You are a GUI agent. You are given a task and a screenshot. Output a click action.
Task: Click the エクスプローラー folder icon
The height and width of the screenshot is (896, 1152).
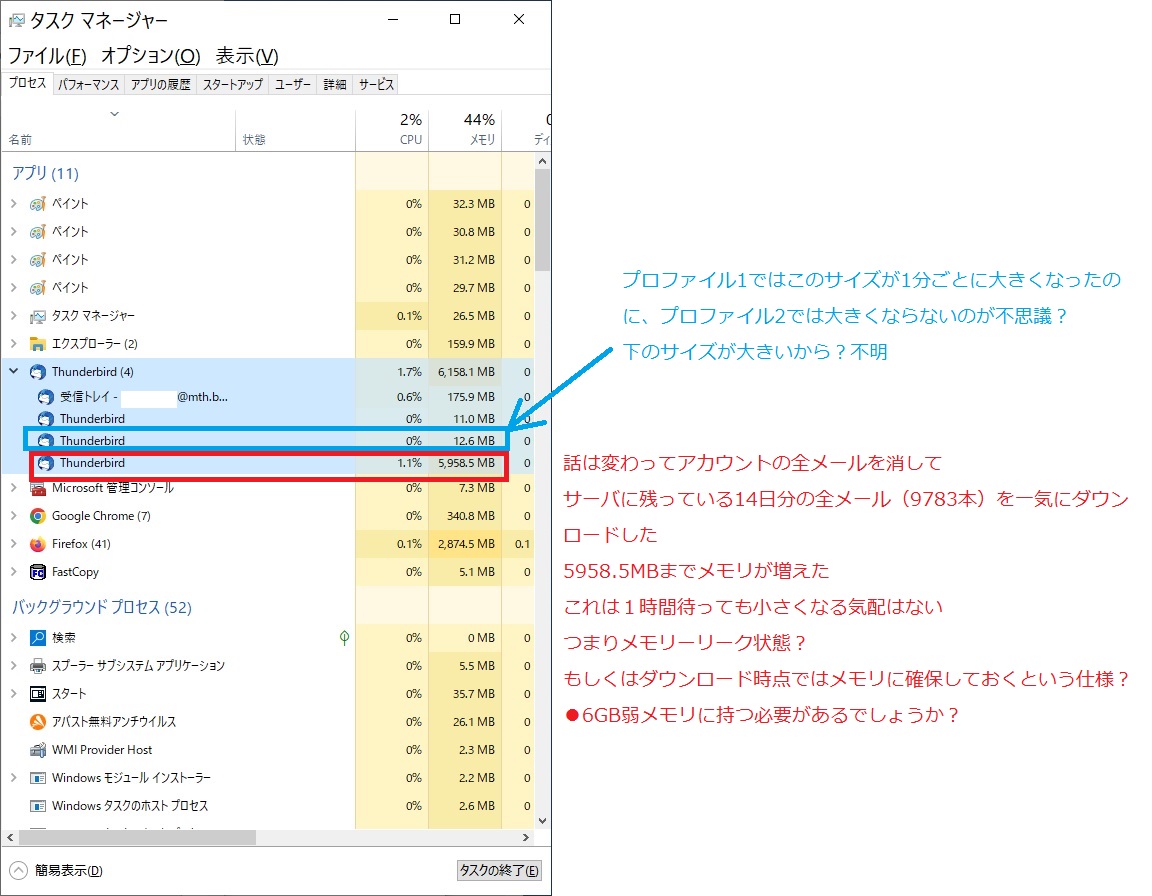point(38,344)
